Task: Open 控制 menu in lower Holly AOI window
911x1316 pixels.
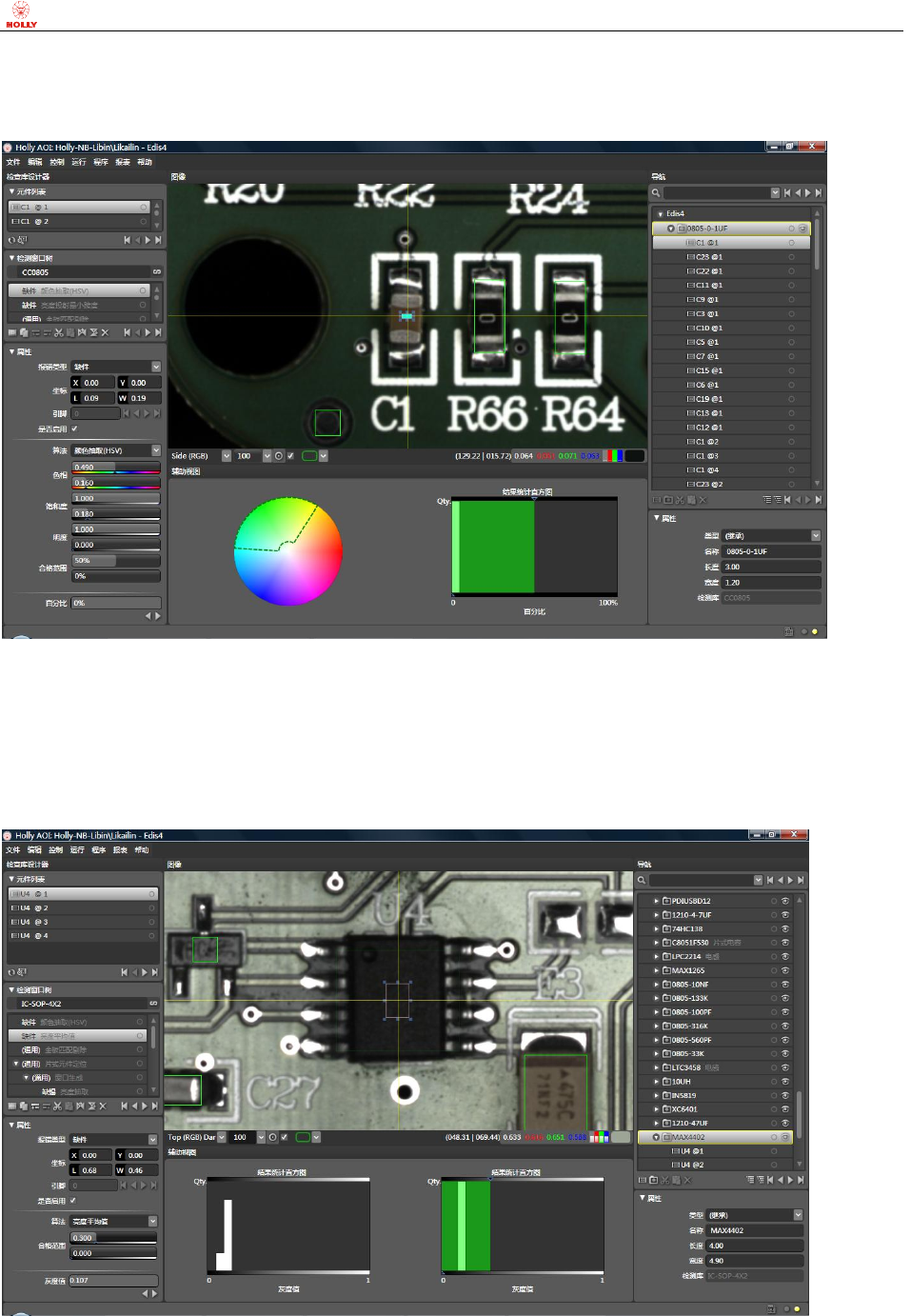Action: pyautogui.click(x=56, y=849)
